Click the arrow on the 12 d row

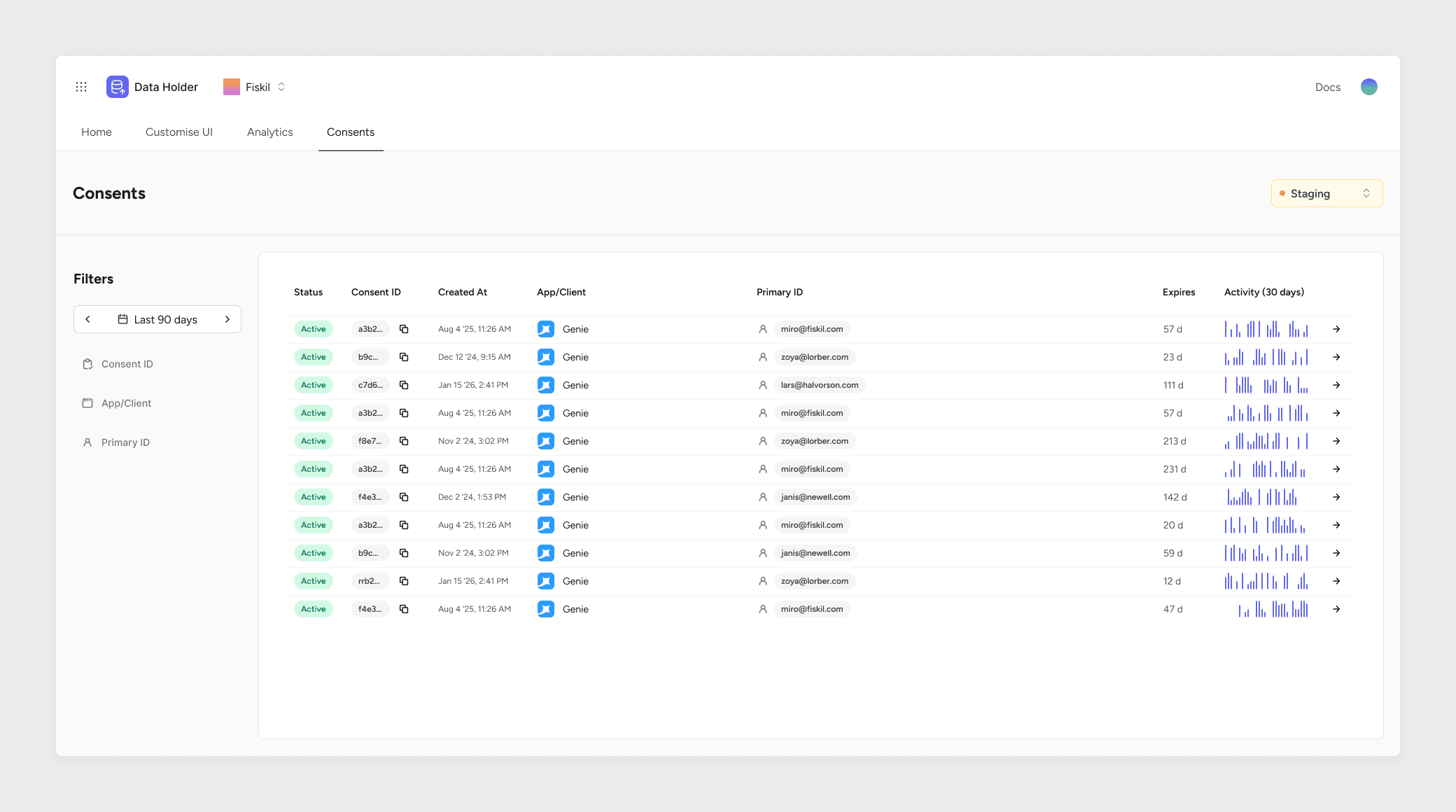coord(1336,581)
